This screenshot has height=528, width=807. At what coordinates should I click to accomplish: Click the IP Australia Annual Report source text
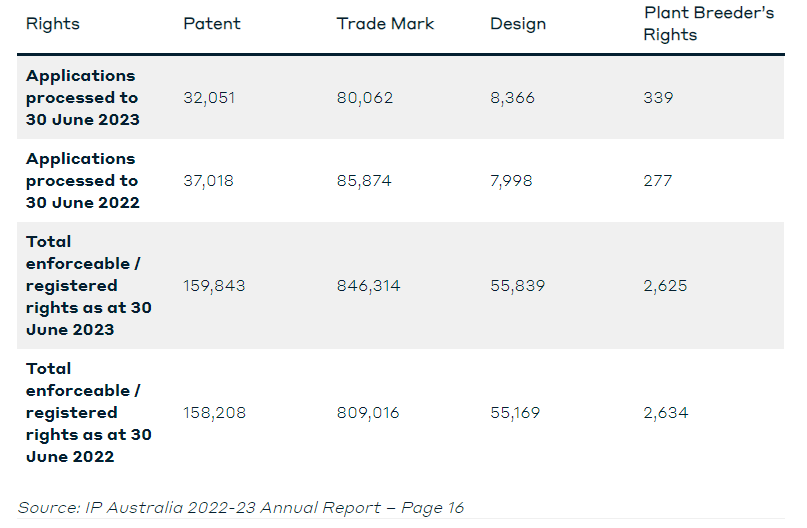tap(240, 508)
